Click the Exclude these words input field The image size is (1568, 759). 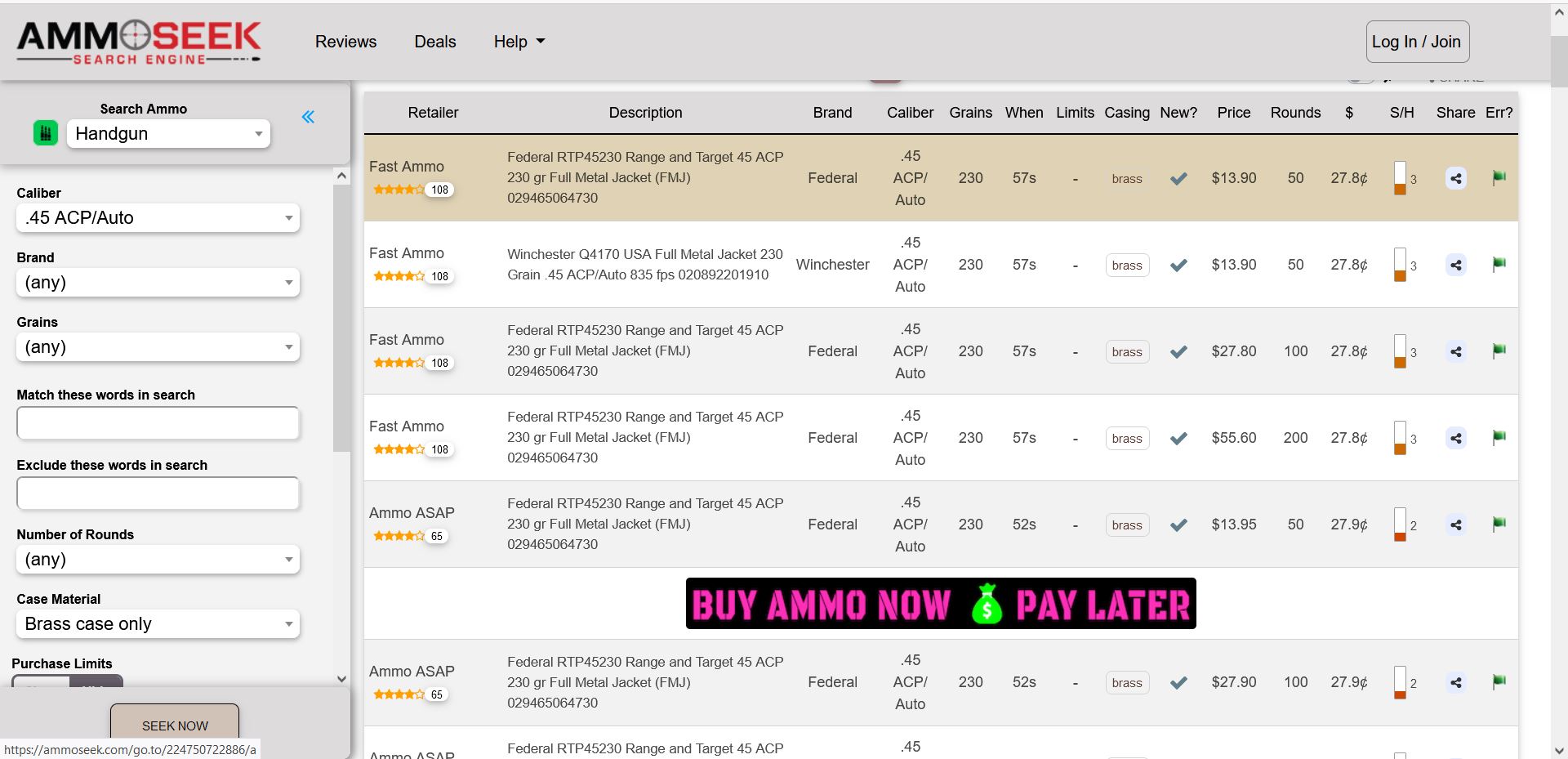pyautogui.click(x=158, y=493)
